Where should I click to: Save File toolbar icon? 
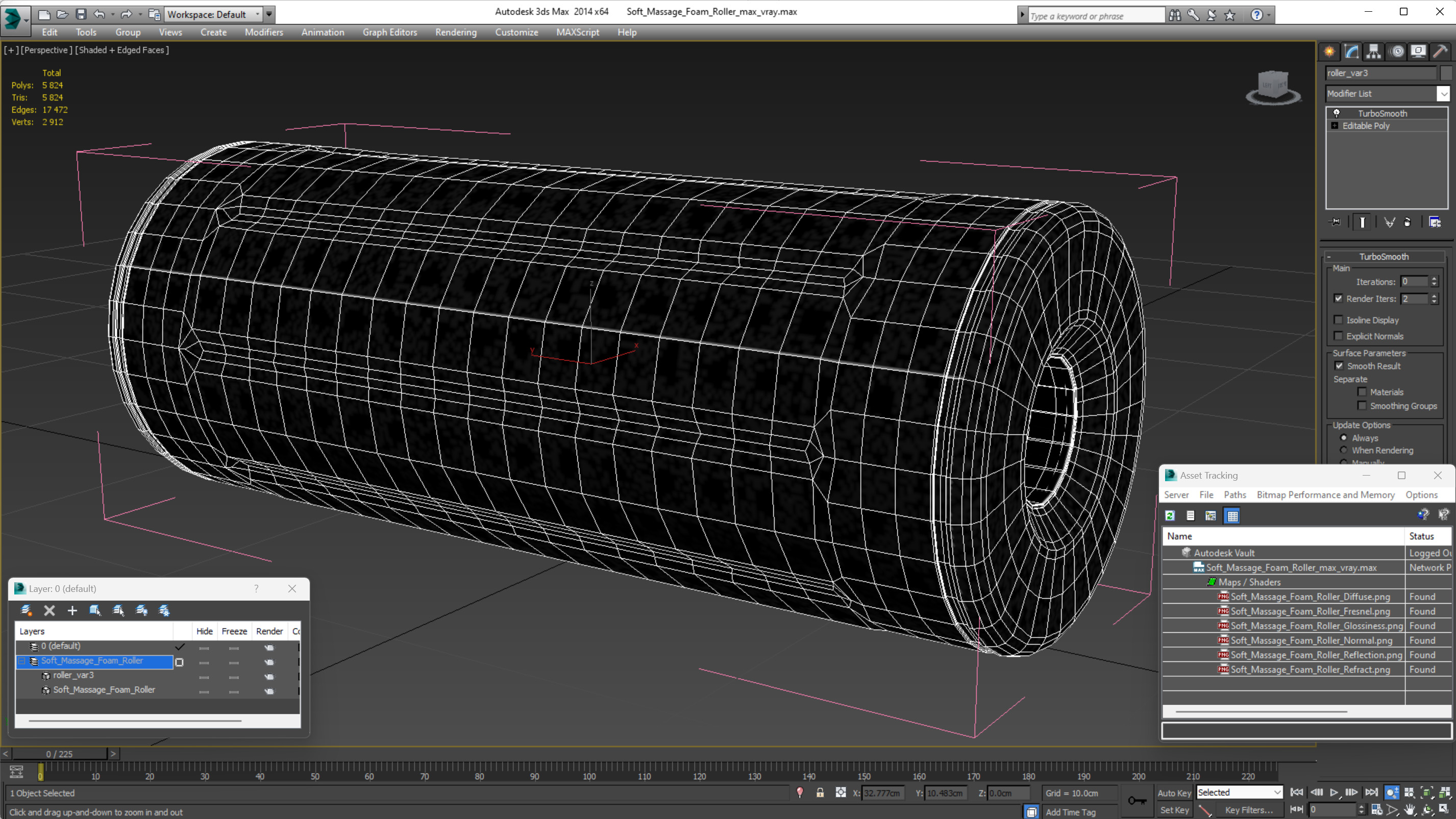click(81, 14)
